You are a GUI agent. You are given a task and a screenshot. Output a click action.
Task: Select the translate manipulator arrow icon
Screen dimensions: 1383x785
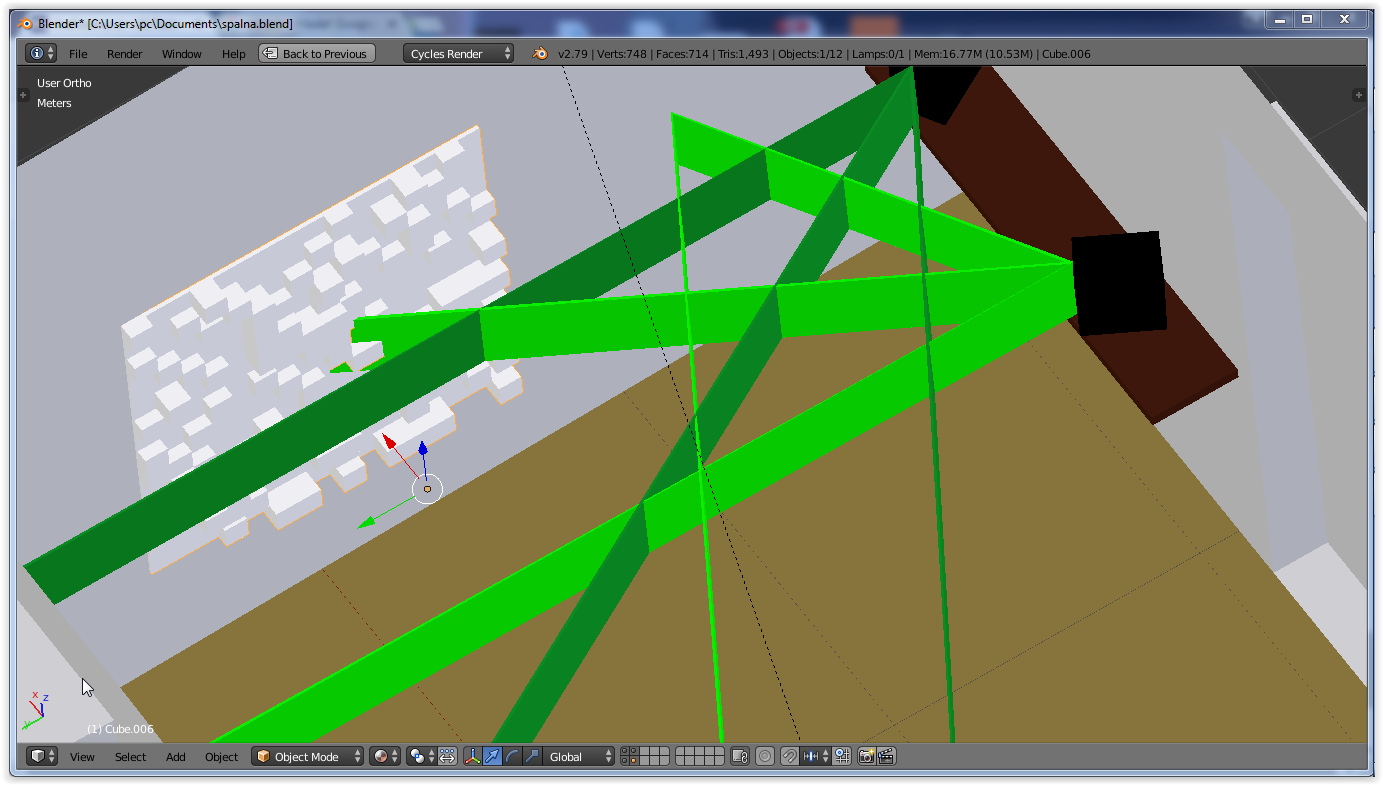(492, 757)
